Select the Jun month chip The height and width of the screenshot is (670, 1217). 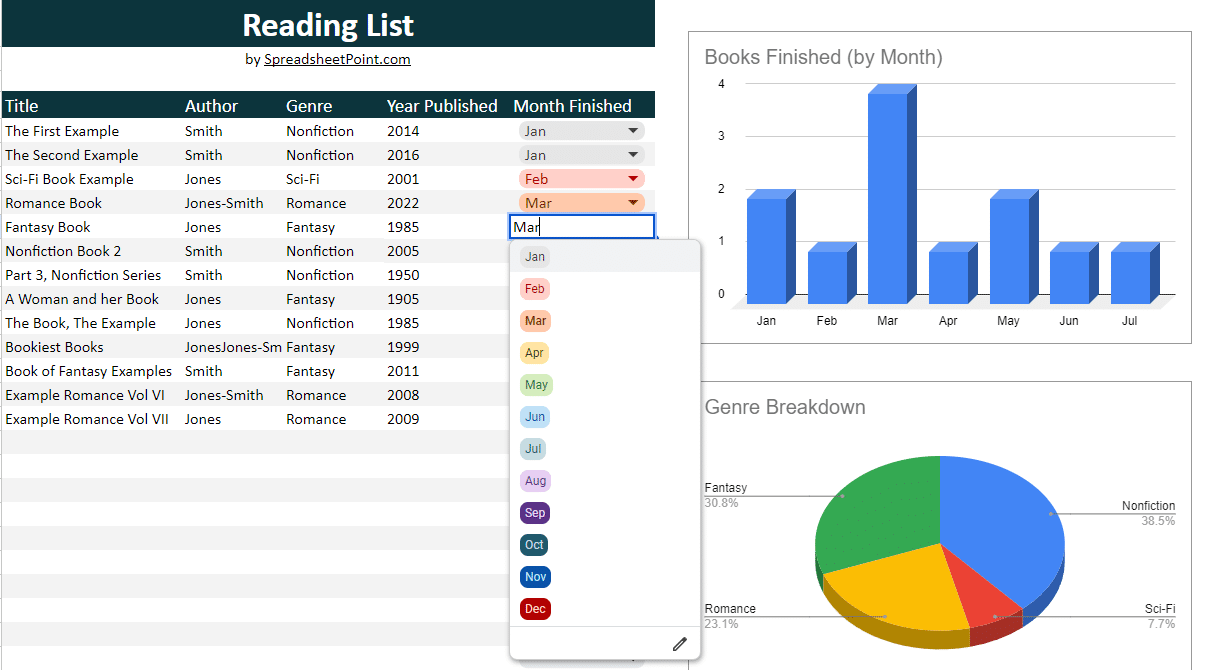click(535, 416)
